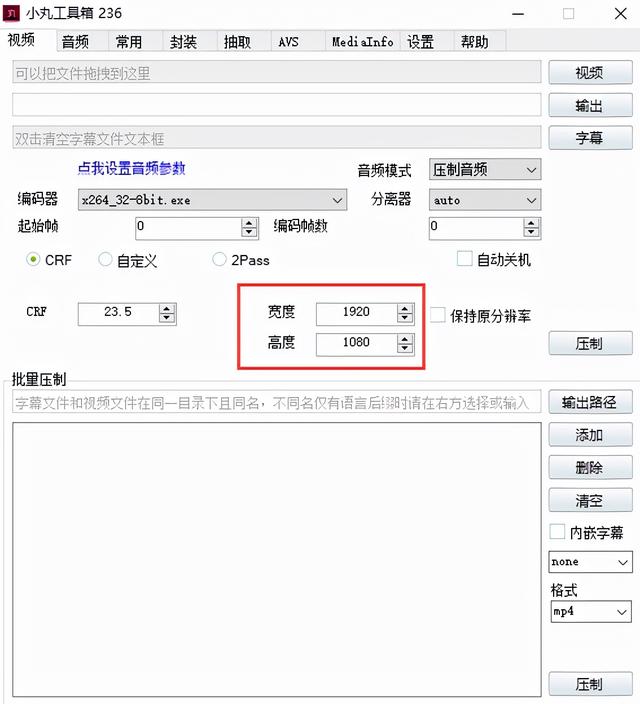640x704 pixels.
Task: Click the 编码帧数 number field
Action: tap(476, 228)
